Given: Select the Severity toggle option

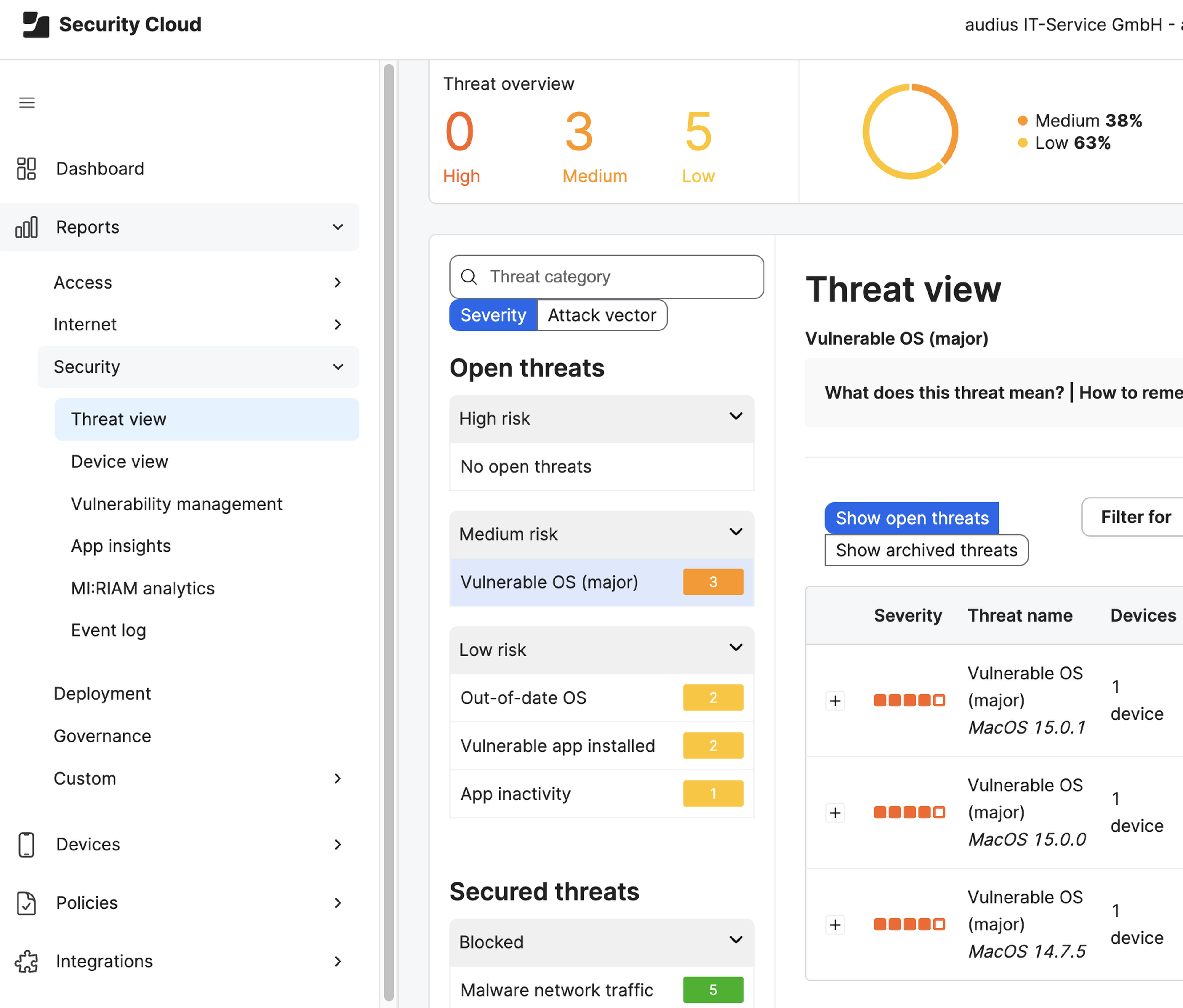Looking at the screenshot, I should (493, 315).
